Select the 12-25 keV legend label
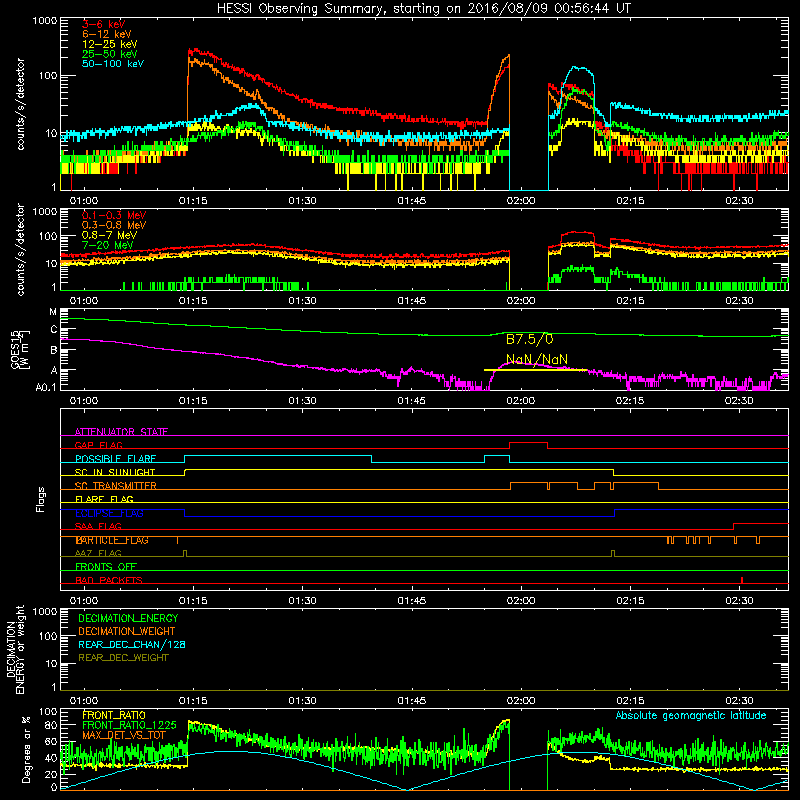The width and height of the screenshot is (800, 800). click(x=110, y=44)
